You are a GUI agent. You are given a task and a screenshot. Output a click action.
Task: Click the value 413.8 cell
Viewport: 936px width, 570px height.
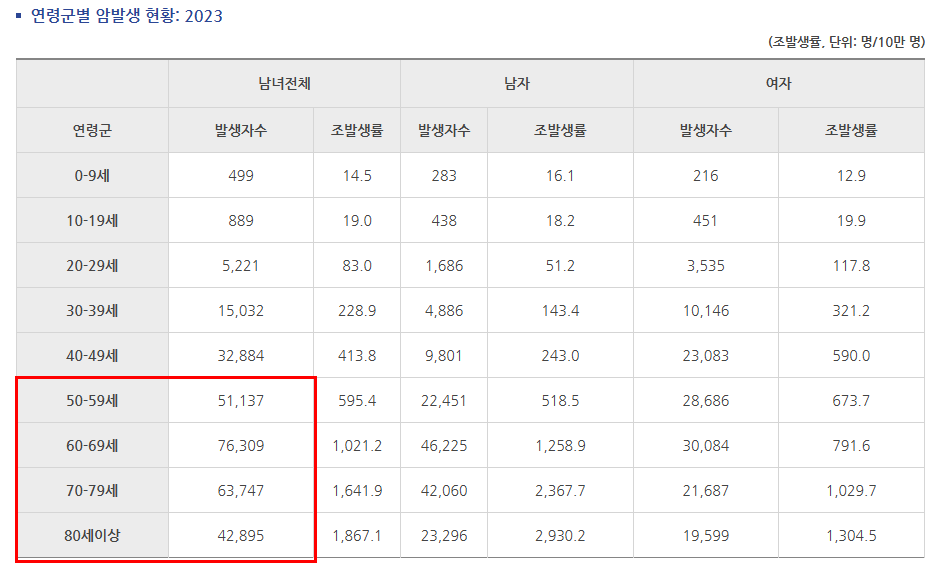point(357,356)
